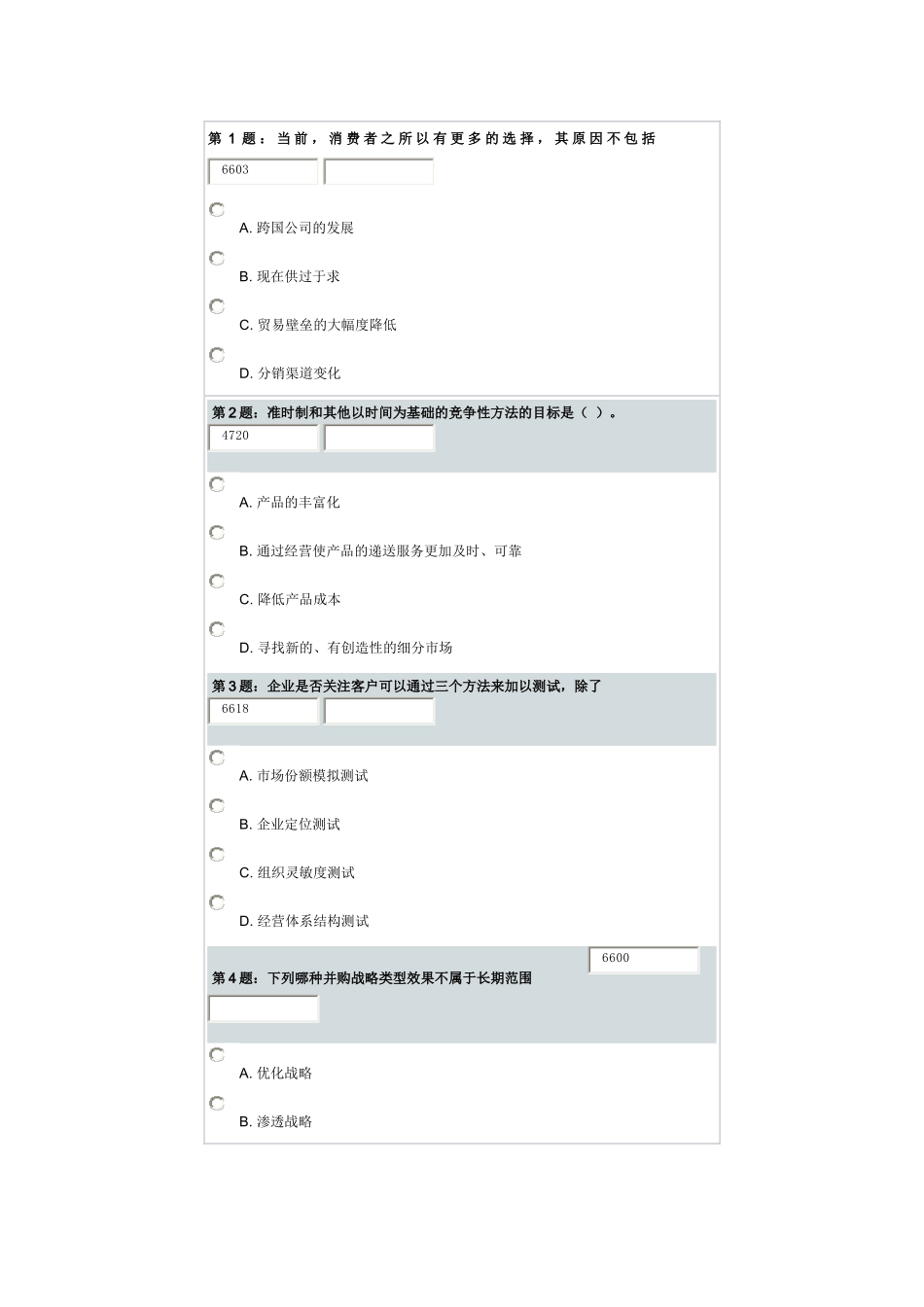Choose option C 贸易壁垒的大幅度降低
Screen dimensions: 924x1307
(x=217, y=306)
